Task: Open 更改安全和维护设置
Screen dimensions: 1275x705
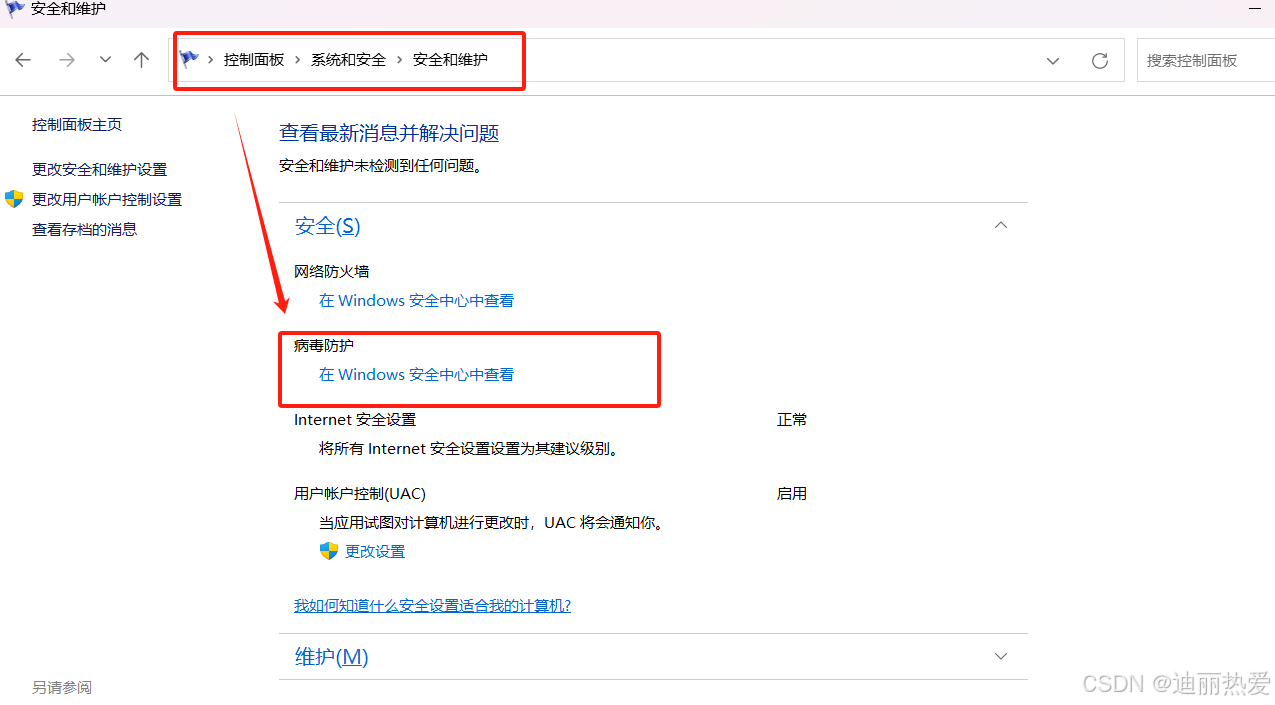Action: (x=100, y=170)
